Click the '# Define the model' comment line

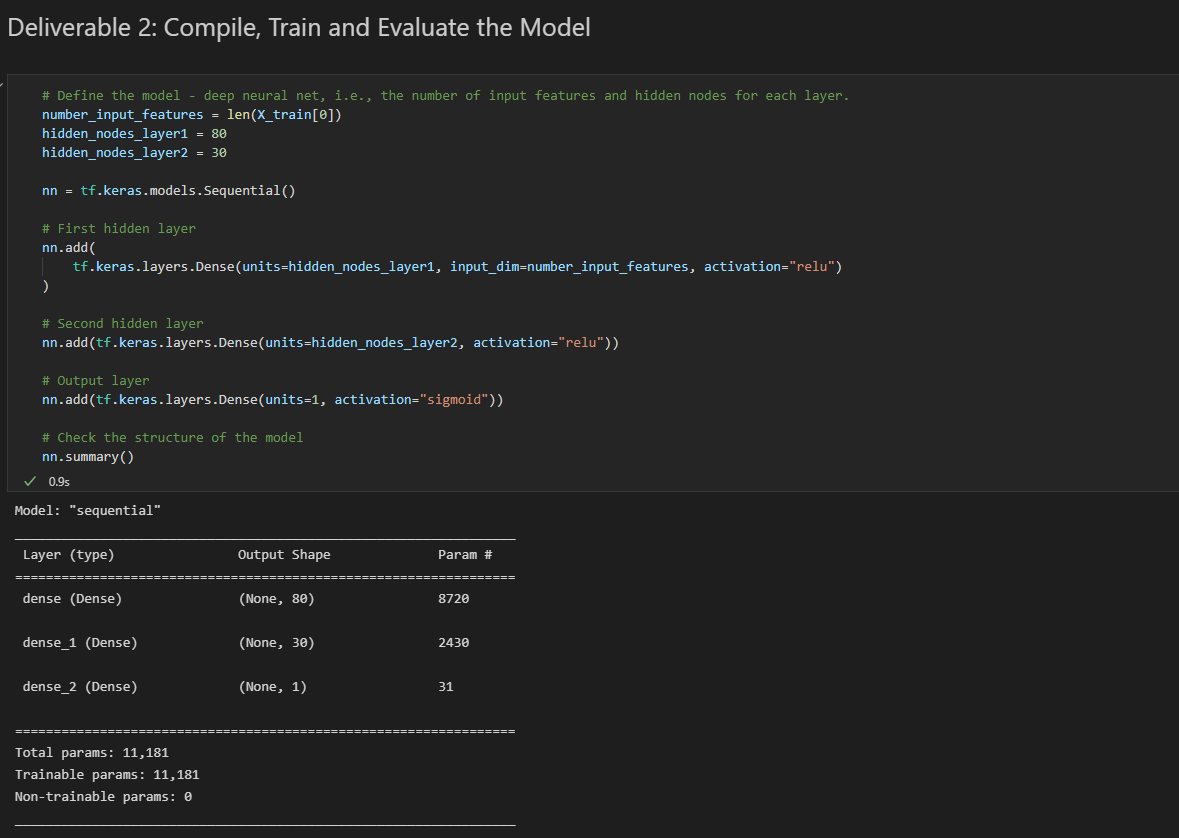coord(445,96)
